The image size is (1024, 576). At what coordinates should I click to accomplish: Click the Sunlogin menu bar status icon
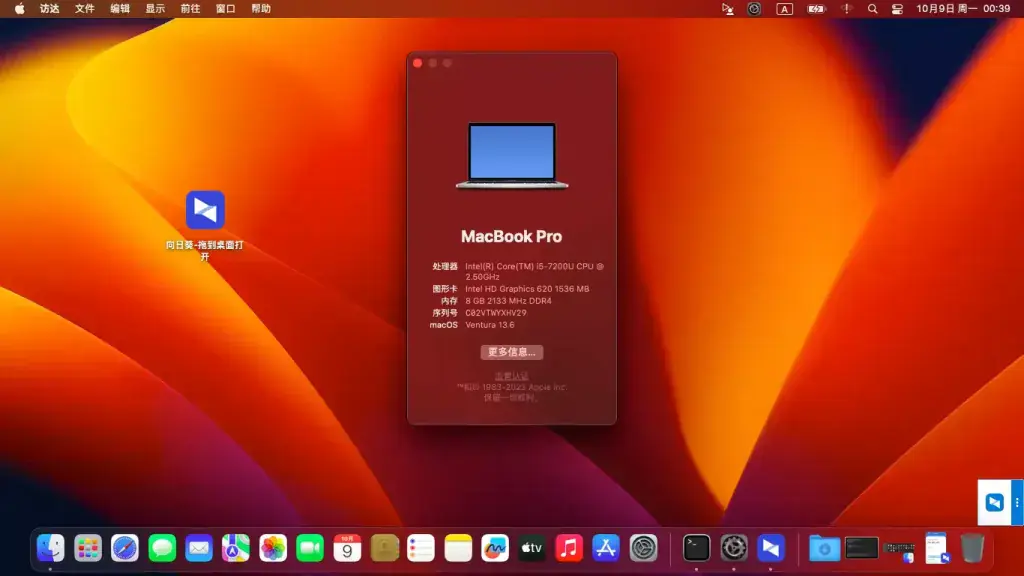pos(728,8)
